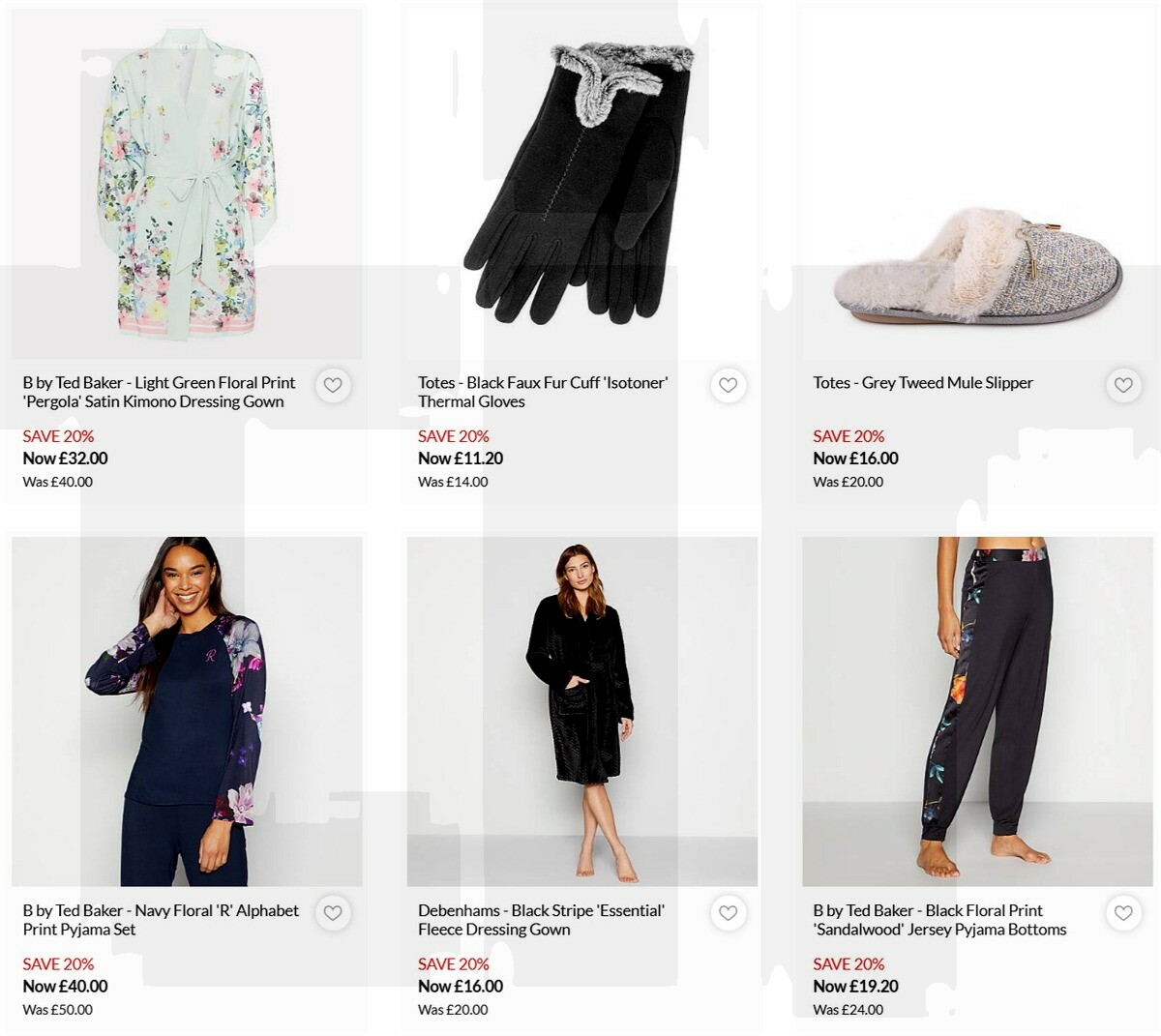The image size is (1161, 1036).
Task: Toggle wishlist for the Totes grey slipper
Action: point(1122,385)
